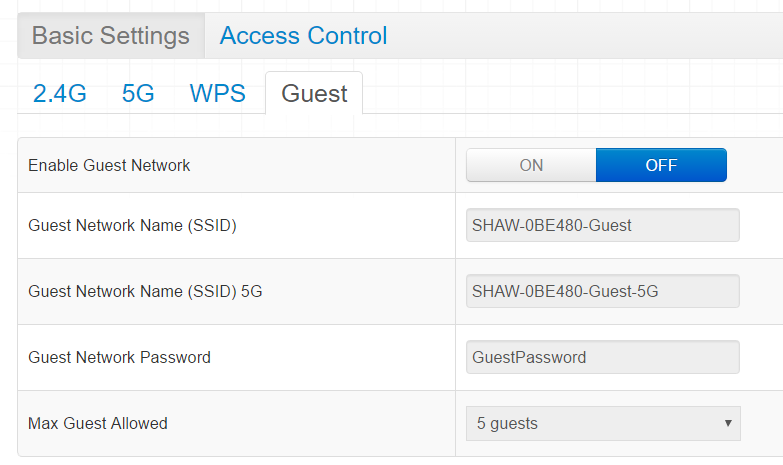783x465 pixels.
Task: Turn guest network ON
Action: [531, 165]
